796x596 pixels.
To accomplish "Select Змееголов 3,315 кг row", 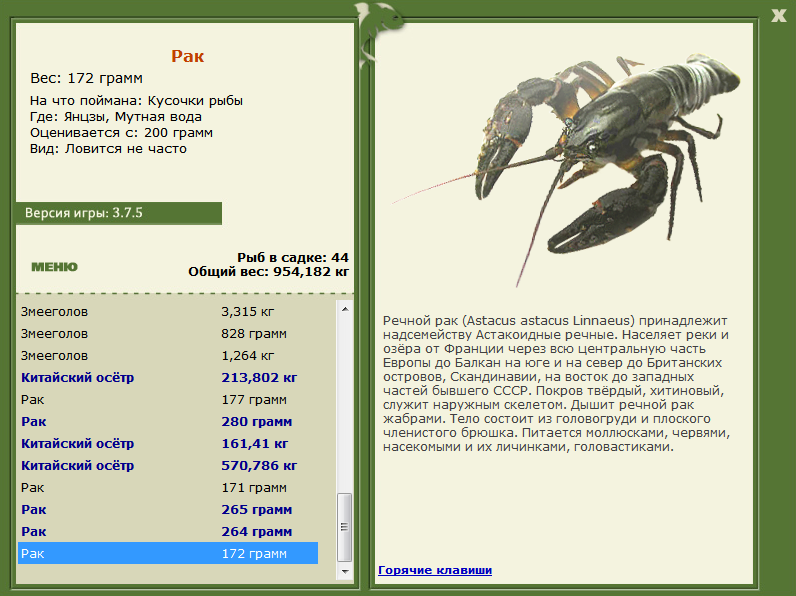I will [168, 312].
